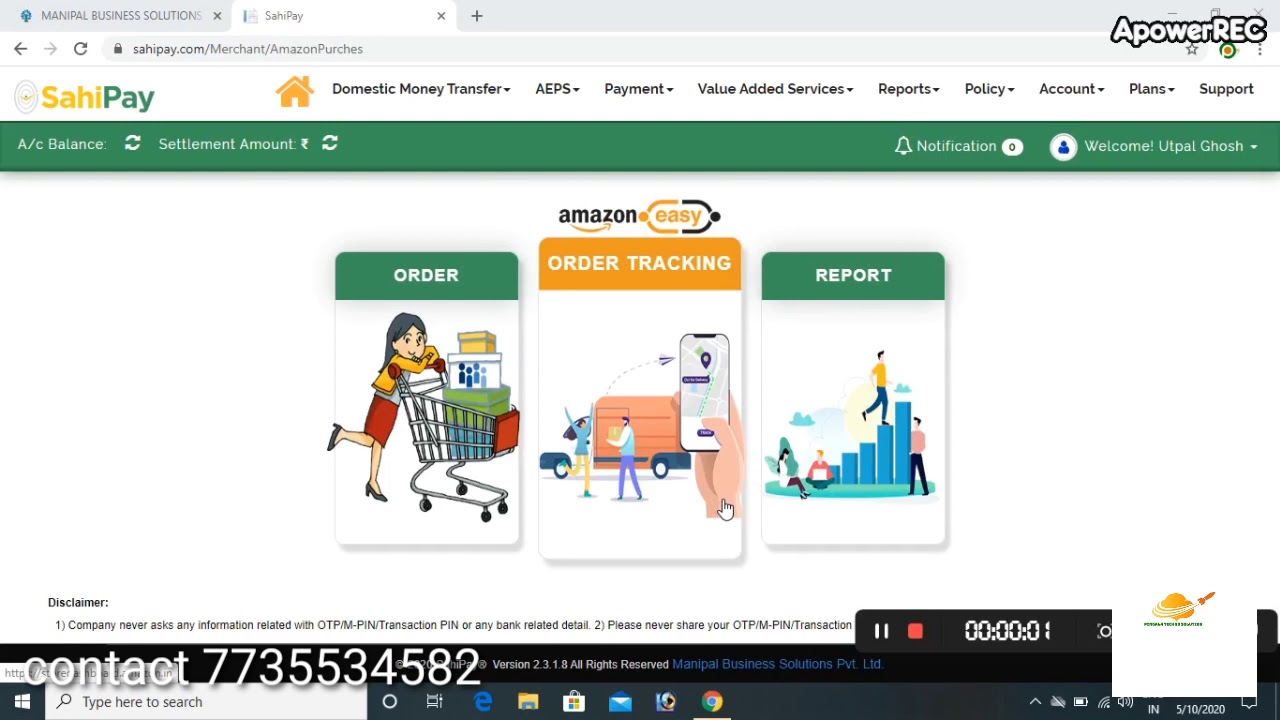
Task: Expand the Policy menu
Action: coord(989,89)
